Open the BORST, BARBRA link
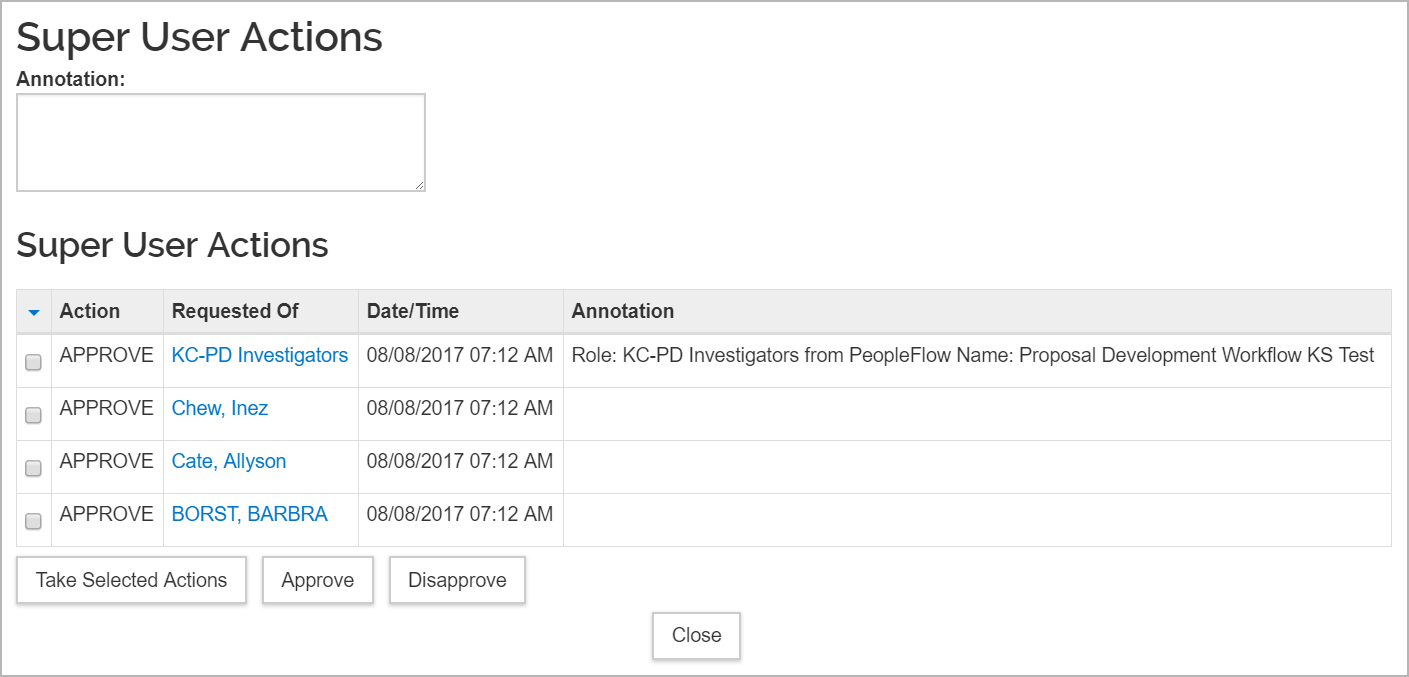 (250, 514)
